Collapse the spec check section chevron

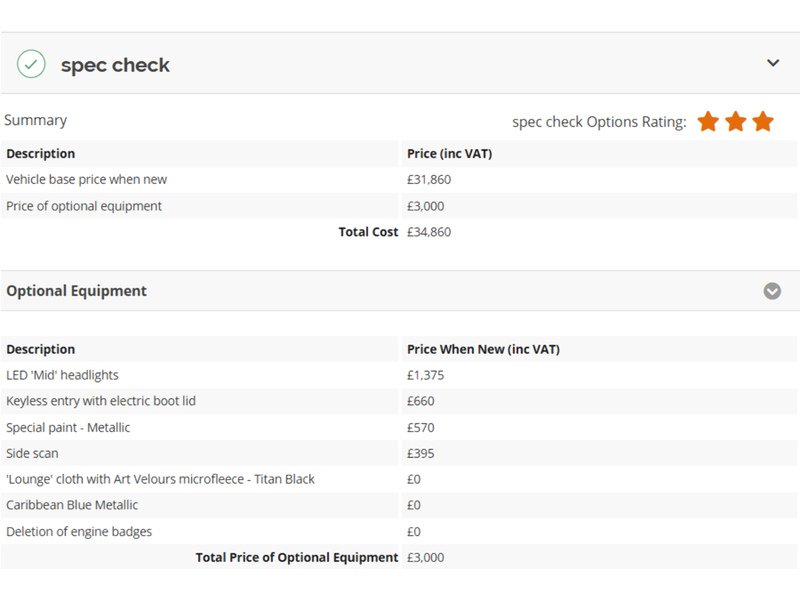click(773, 63)
